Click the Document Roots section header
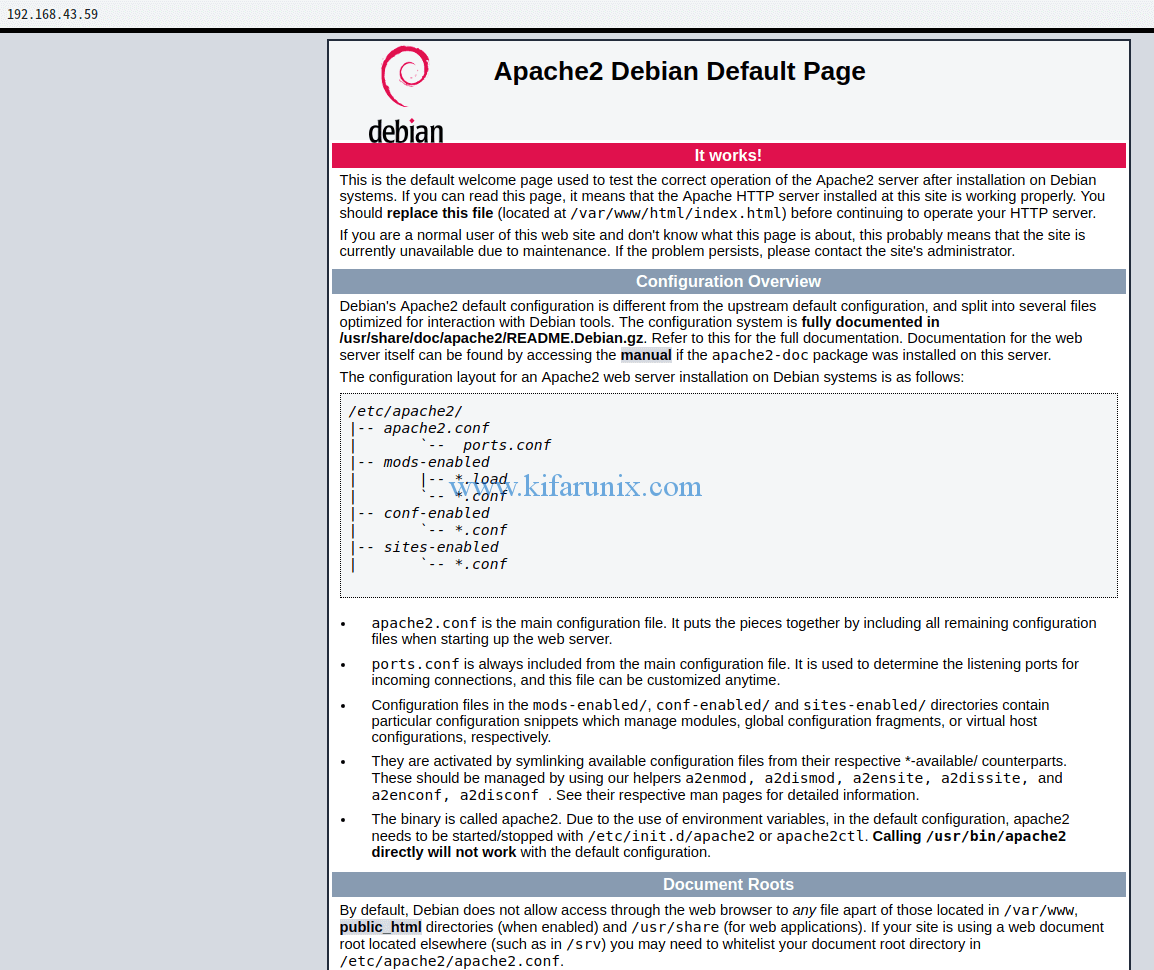The width and height of the screenshot is (1154, 970). click(x=728, y=884)
